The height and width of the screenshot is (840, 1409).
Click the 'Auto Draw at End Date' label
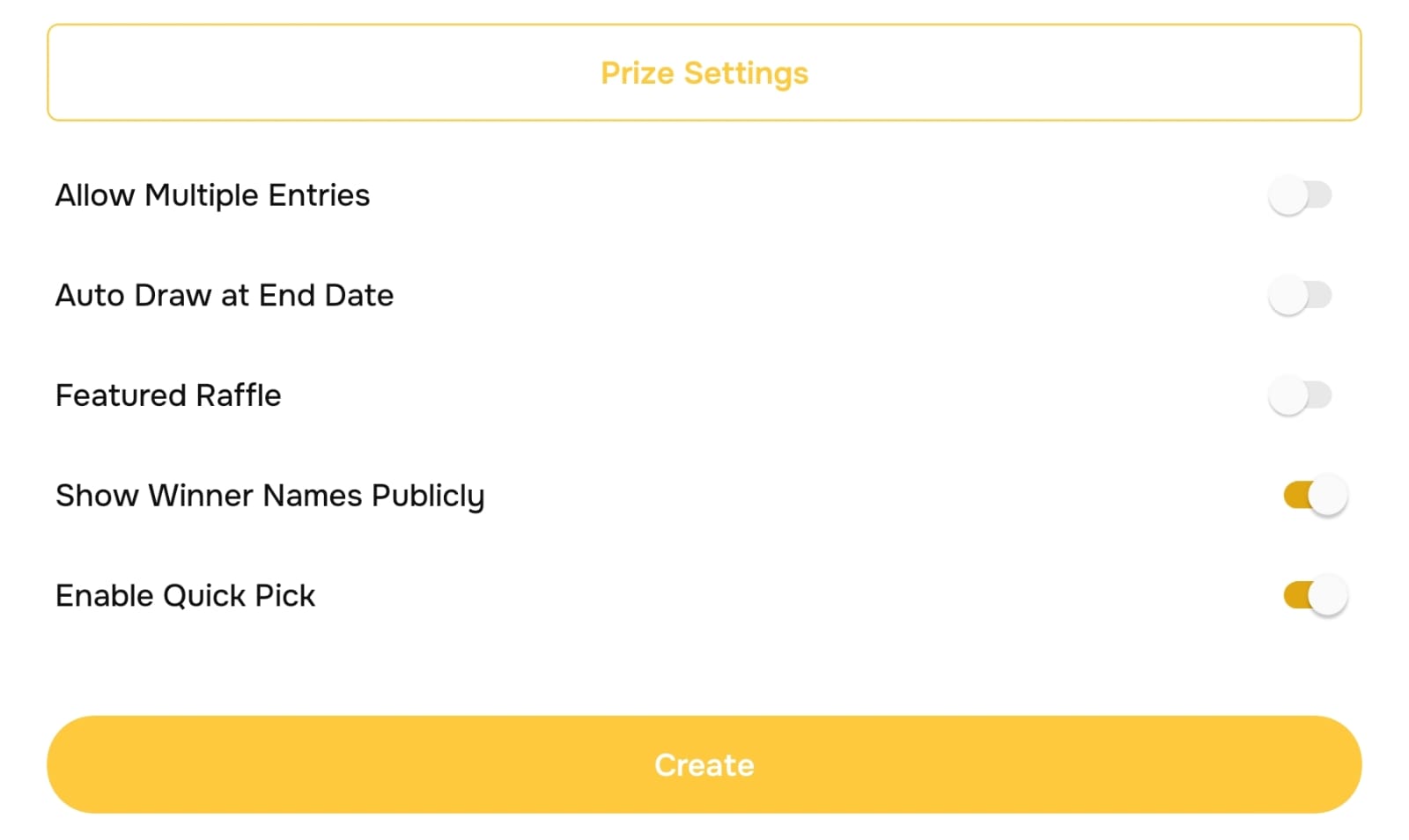[x=225, y=296]
